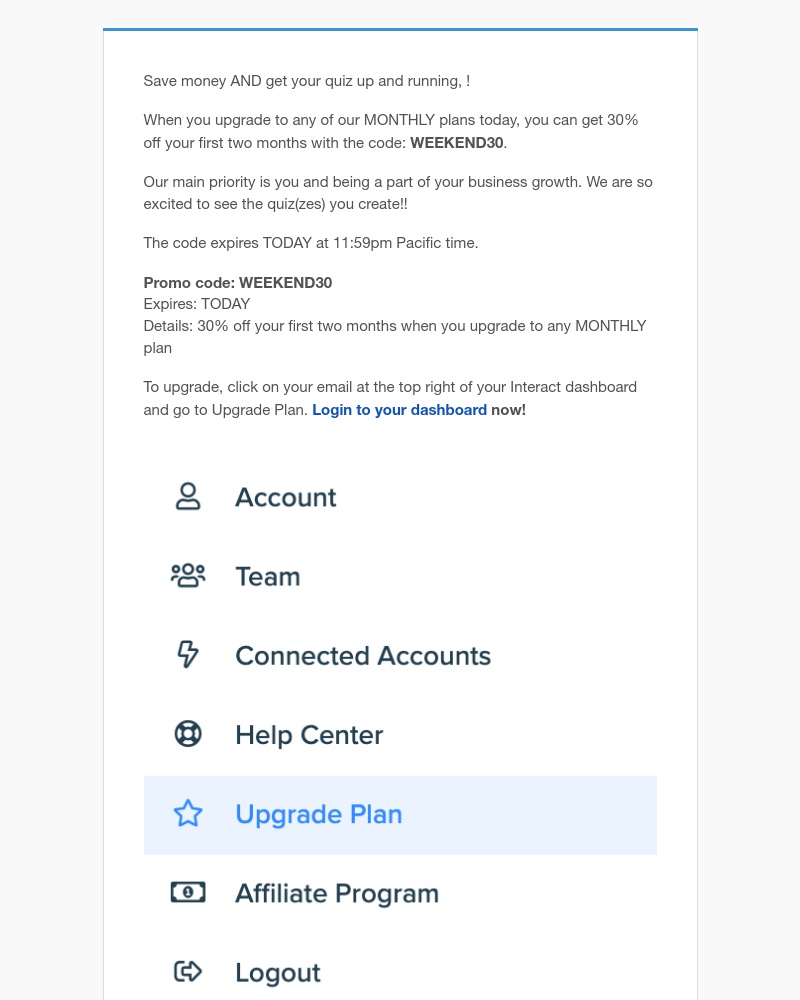Click the Upgrade Plan star icon
This screenshot has width=800, height=1000.
tap(188, 813)
